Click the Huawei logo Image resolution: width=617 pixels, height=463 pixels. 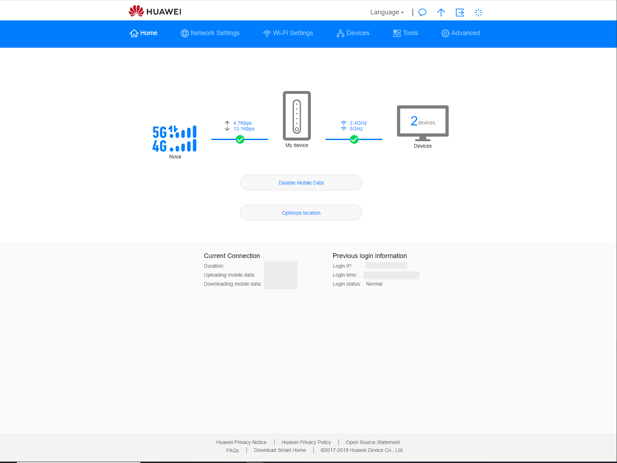pyautogui.click(x=155, y=11)
